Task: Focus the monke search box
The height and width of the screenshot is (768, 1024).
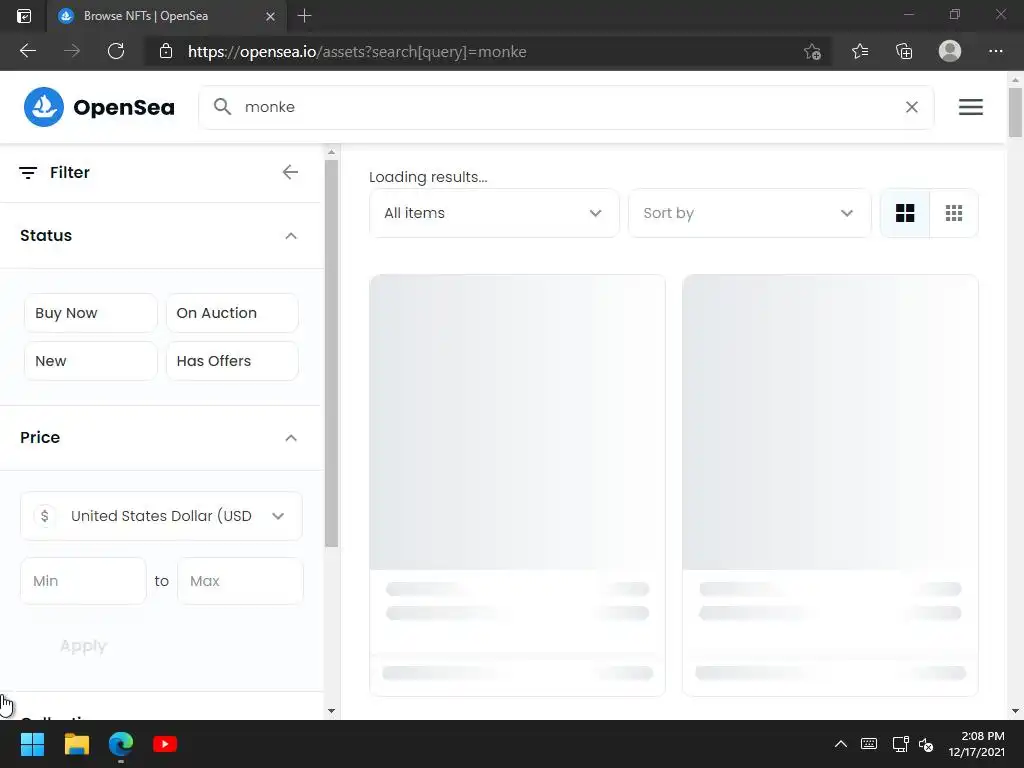Action: tap(566, 107)
